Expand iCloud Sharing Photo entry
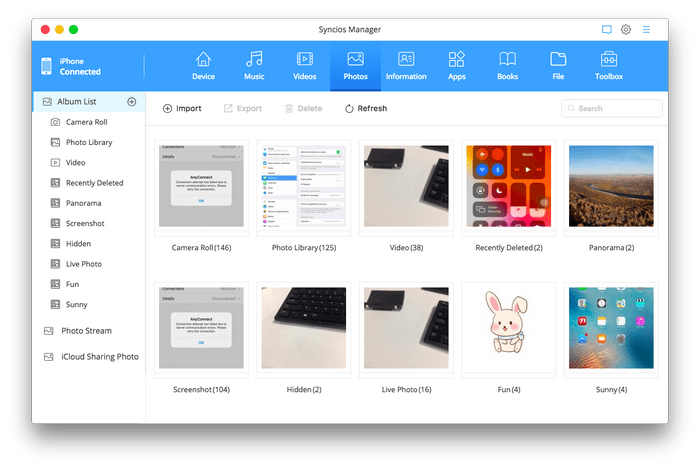This screenshot has width=700, height=469. pyautogui.click(x=99, y=356)
